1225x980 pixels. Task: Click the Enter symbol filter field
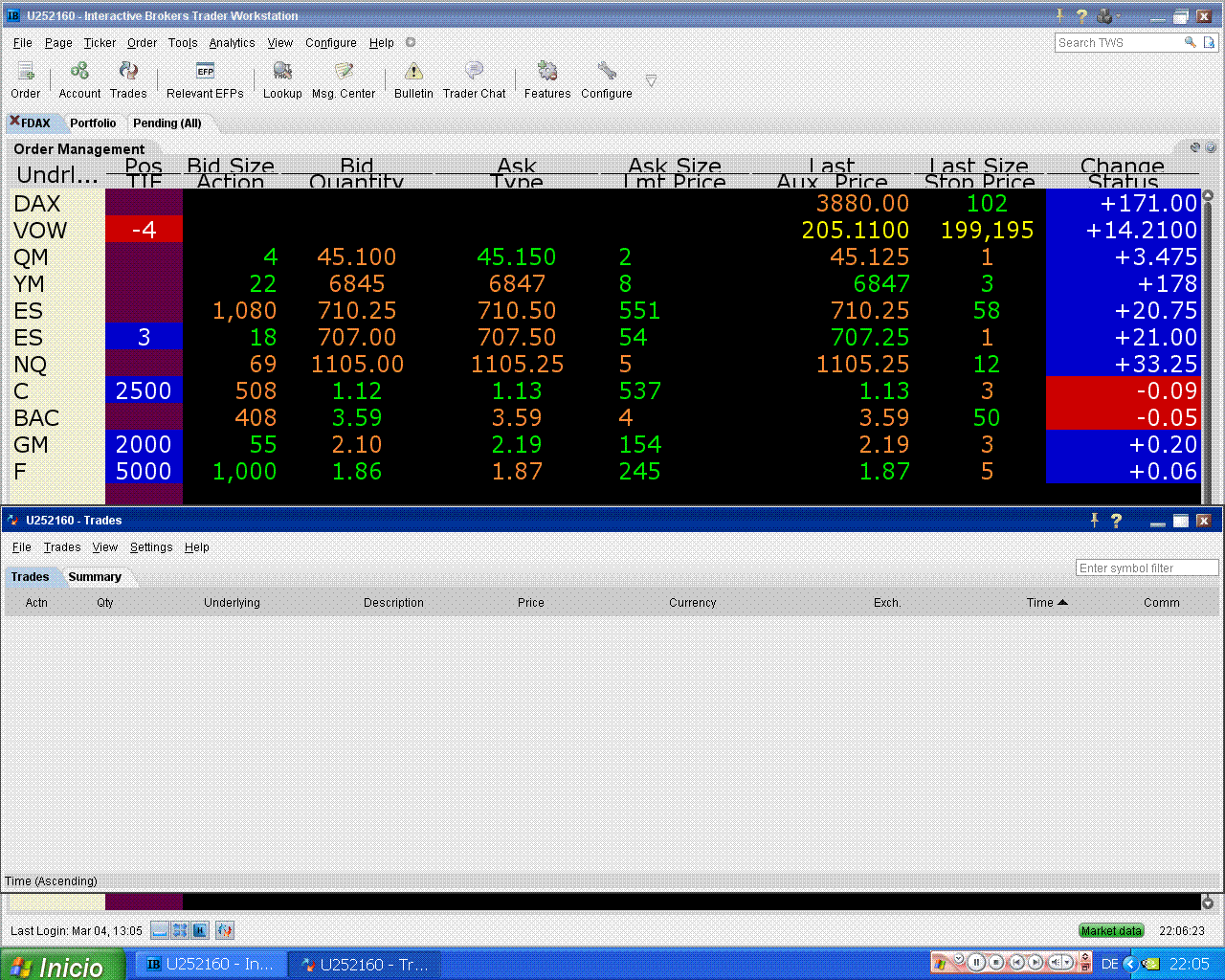coord(1147,568)
